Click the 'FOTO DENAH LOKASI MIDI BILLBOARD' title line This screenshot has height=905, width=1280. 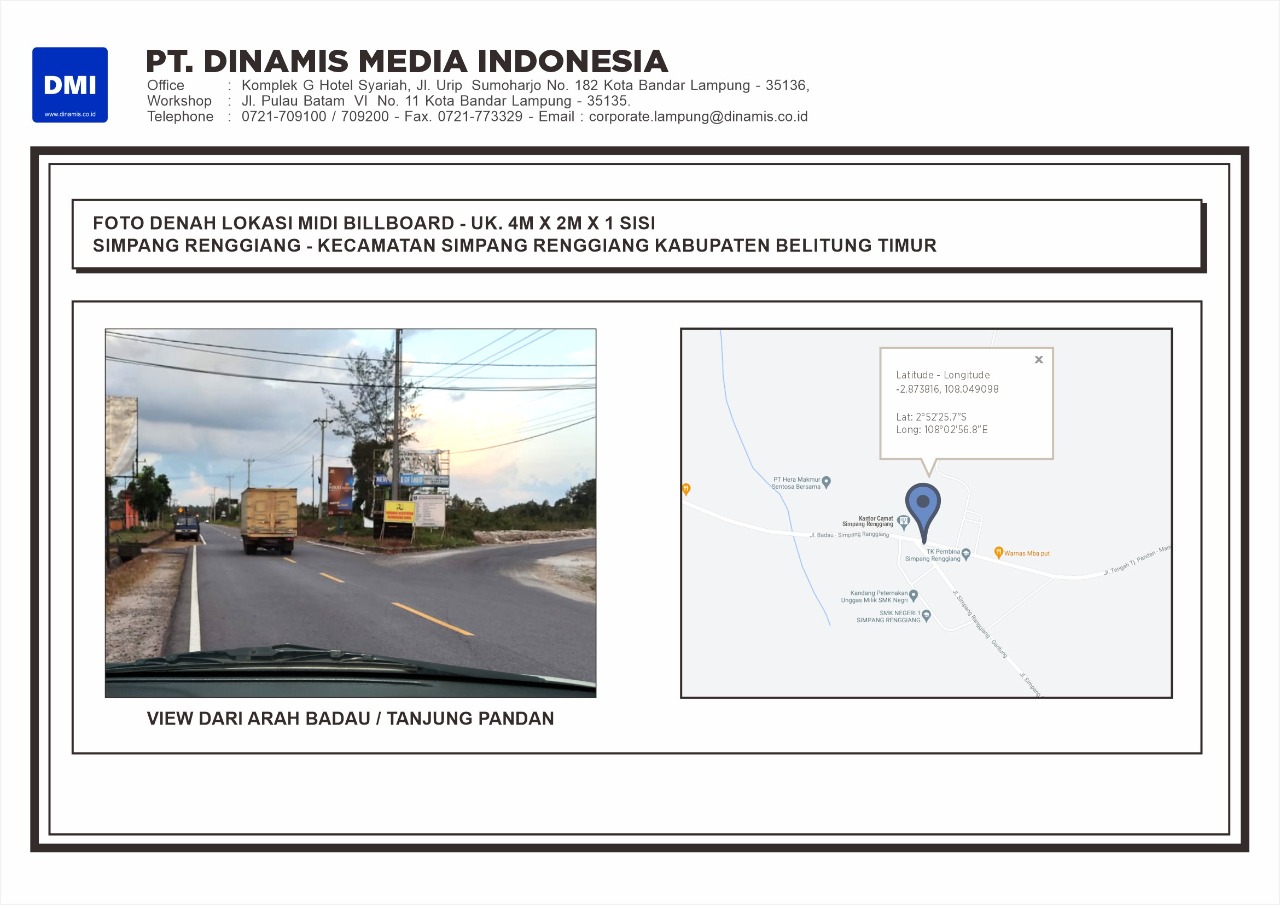point(374,223)
